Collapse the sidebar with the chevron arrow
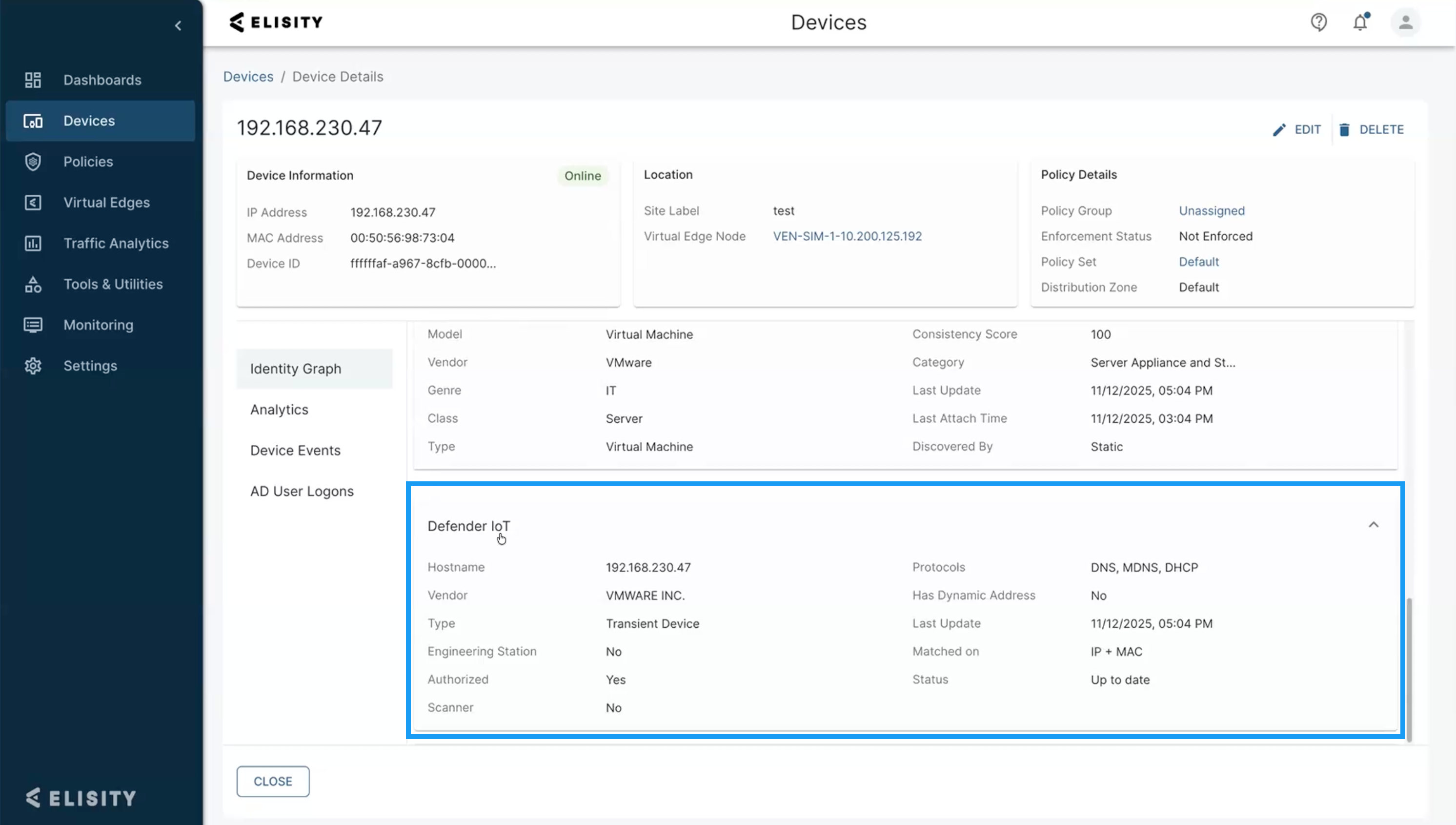This screenshot has height=825, width=1456. tap(178, 25)
